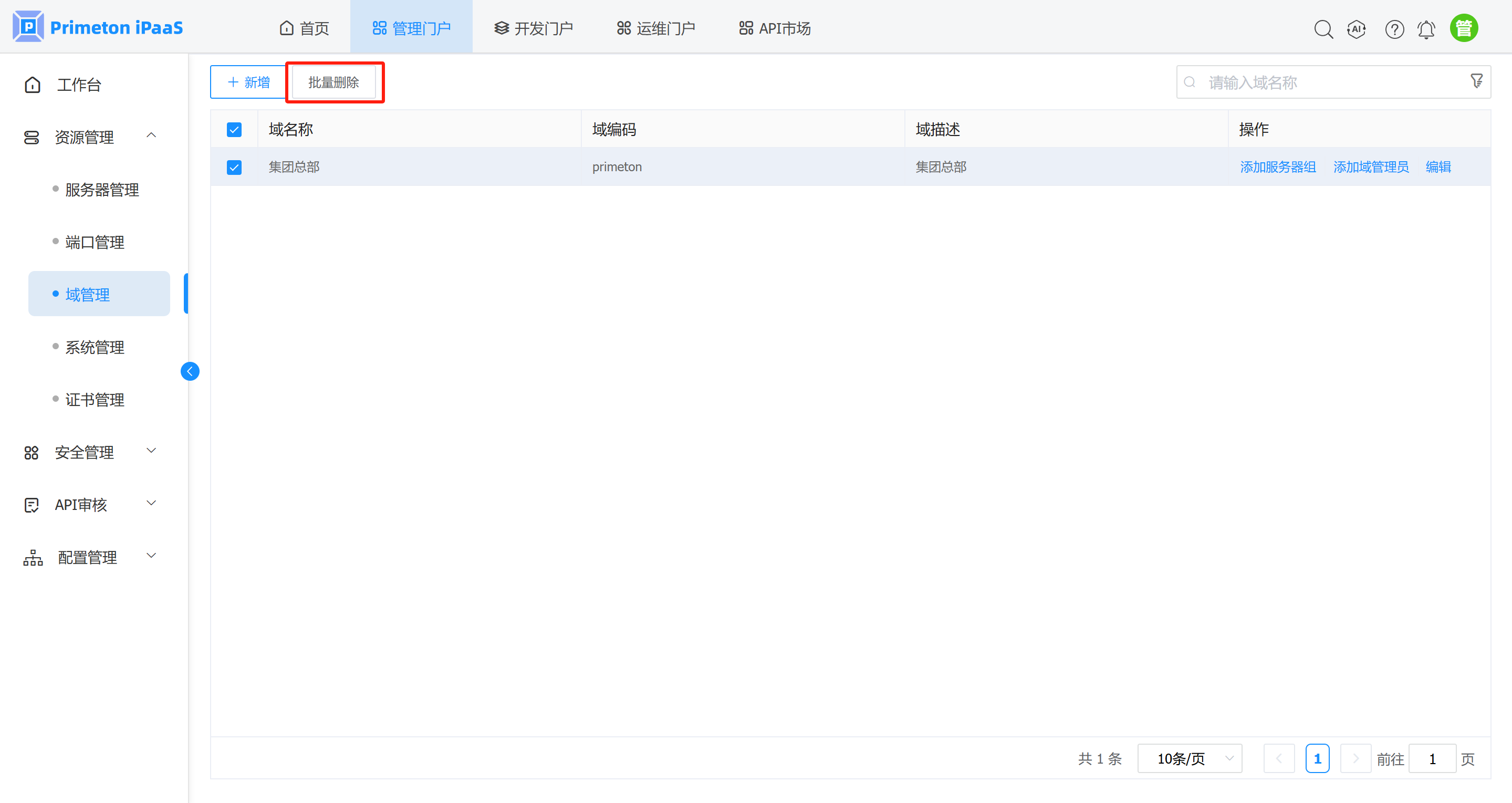
Task: Click the global search magnifier icon
Action: click(1323, 29)
